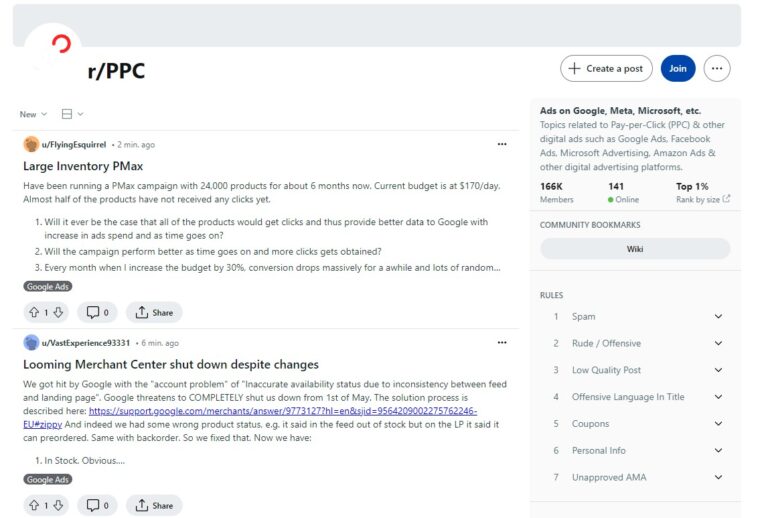Screen dimensions: 768x518
Task: Open the Wiki community bookmark
Action: (x=634, y=249)
